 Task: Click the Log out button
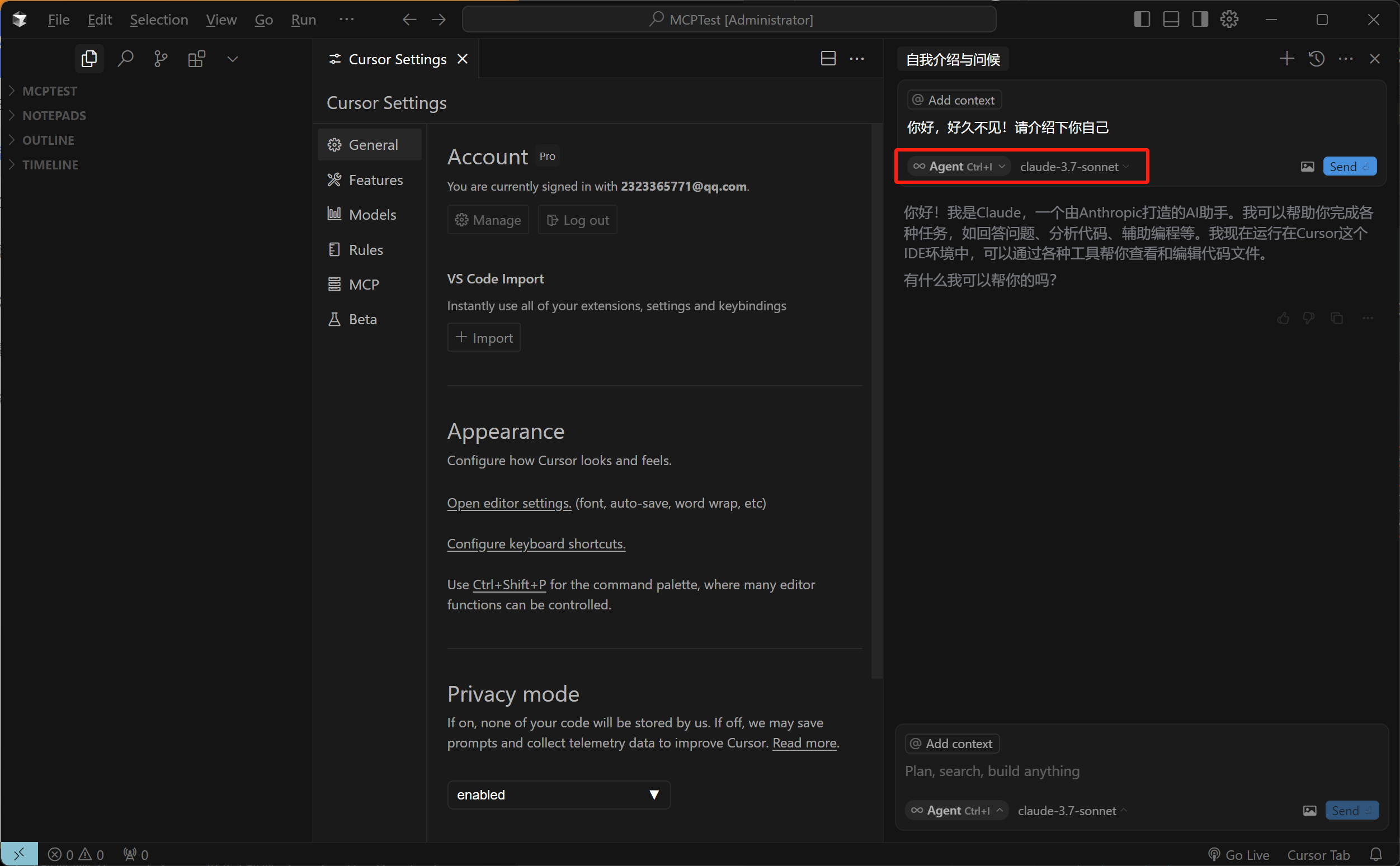(x=577, y=220)
